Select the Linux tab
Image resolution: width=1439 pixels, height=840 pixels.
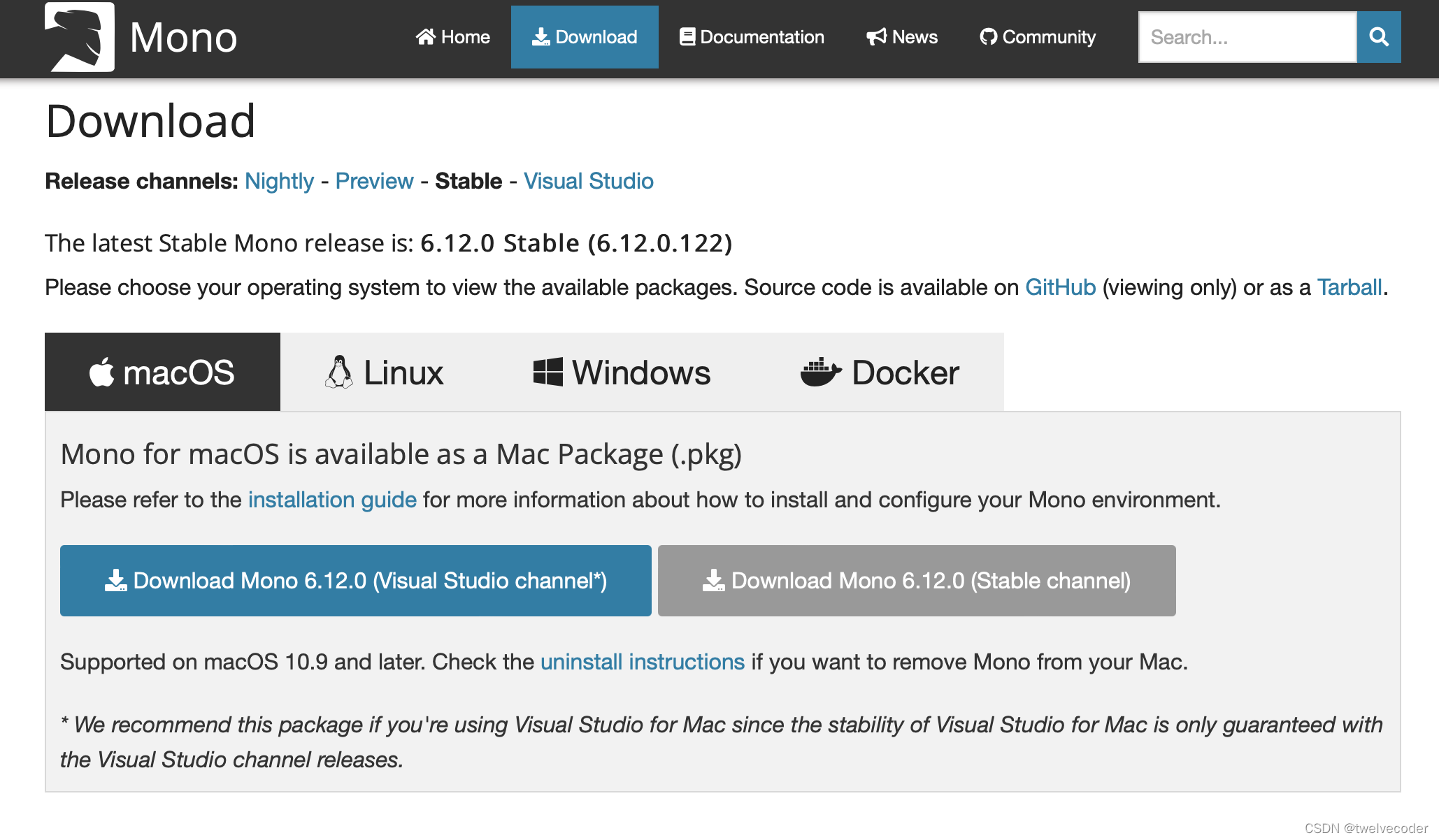coord(385,372)
